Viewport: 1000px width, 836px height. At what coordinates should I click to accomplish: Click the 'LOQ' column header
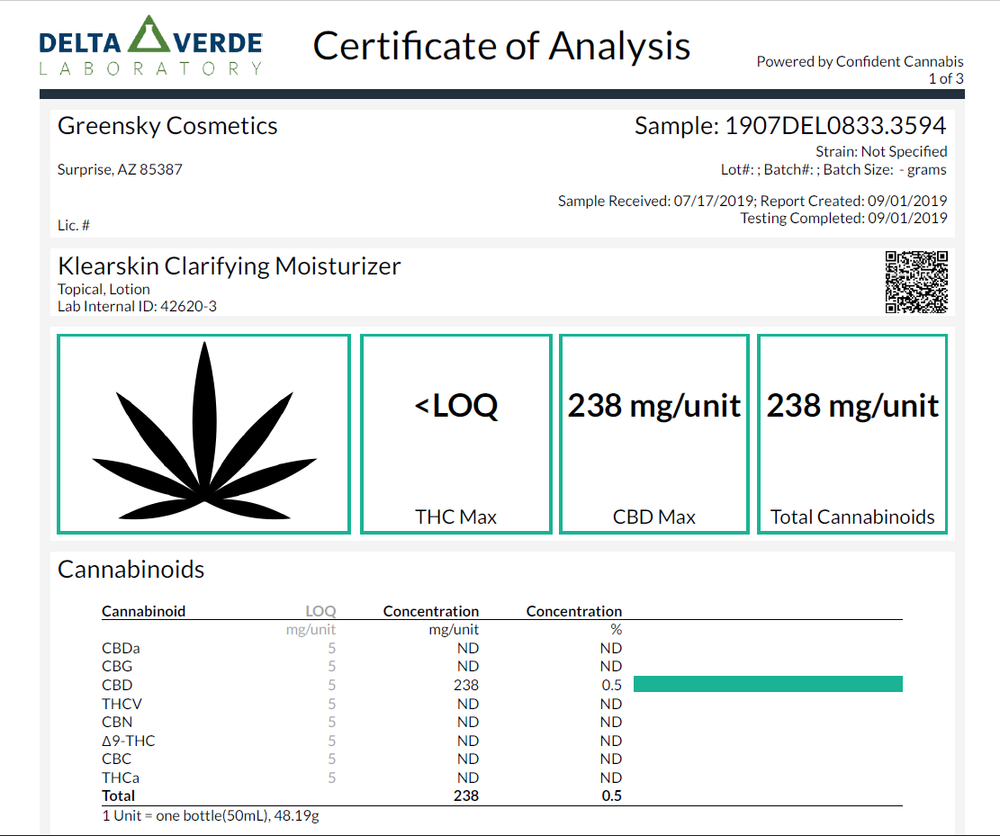(321, 611)
